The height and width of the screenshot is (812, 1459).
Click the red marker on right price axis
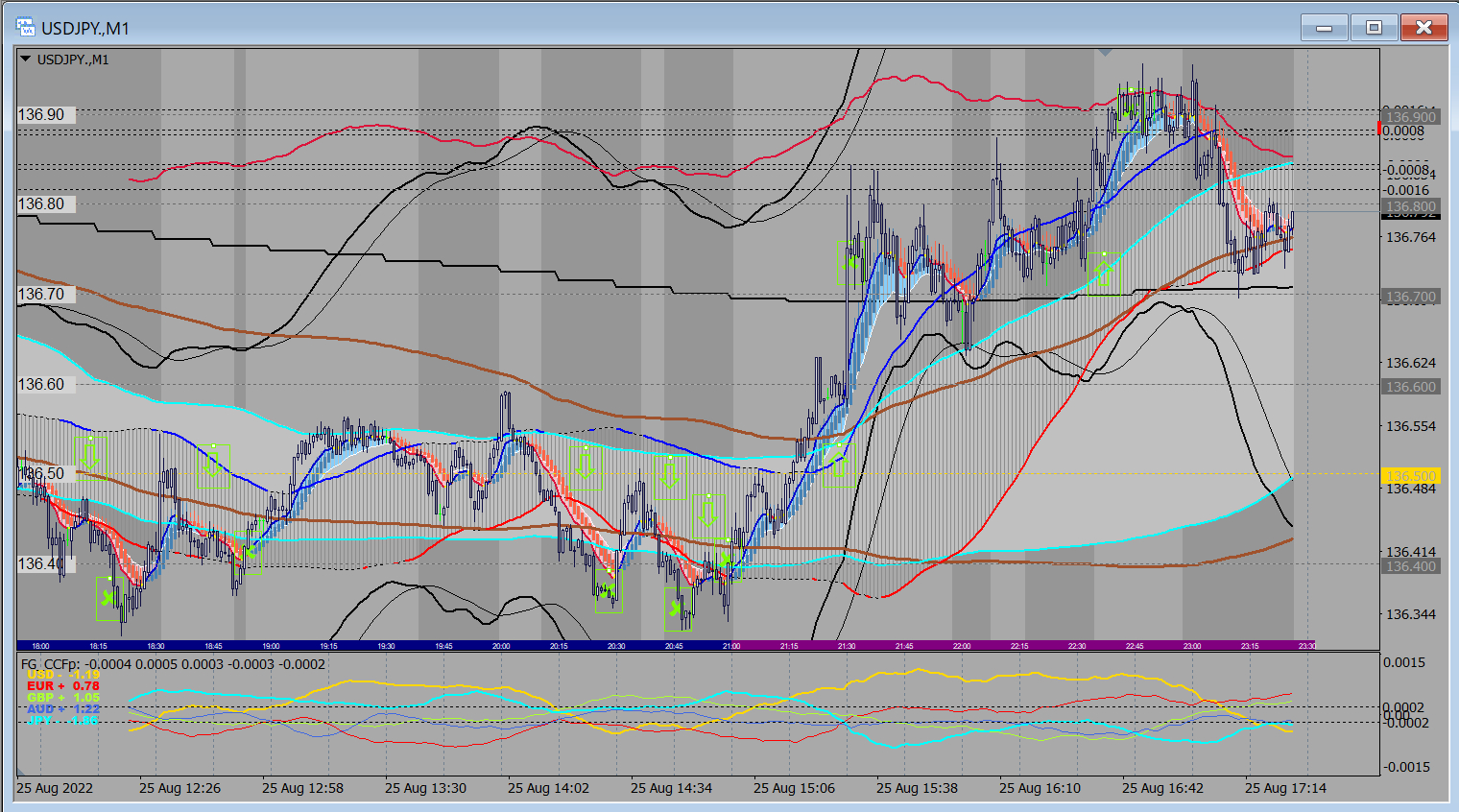[x=1380, y=129]
